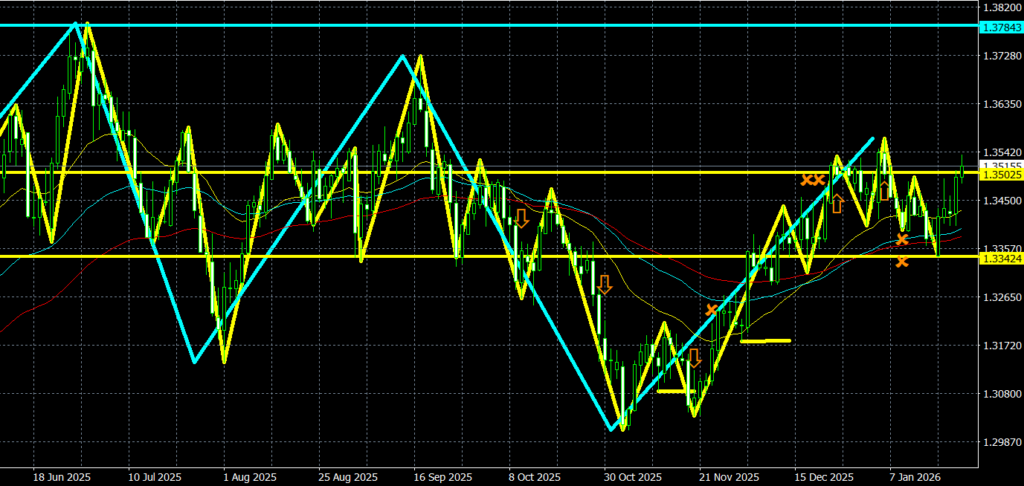Click the orange up arrow right of the X pair
The height and width of the screenshot is (486, 1024).
coord(837,204)
